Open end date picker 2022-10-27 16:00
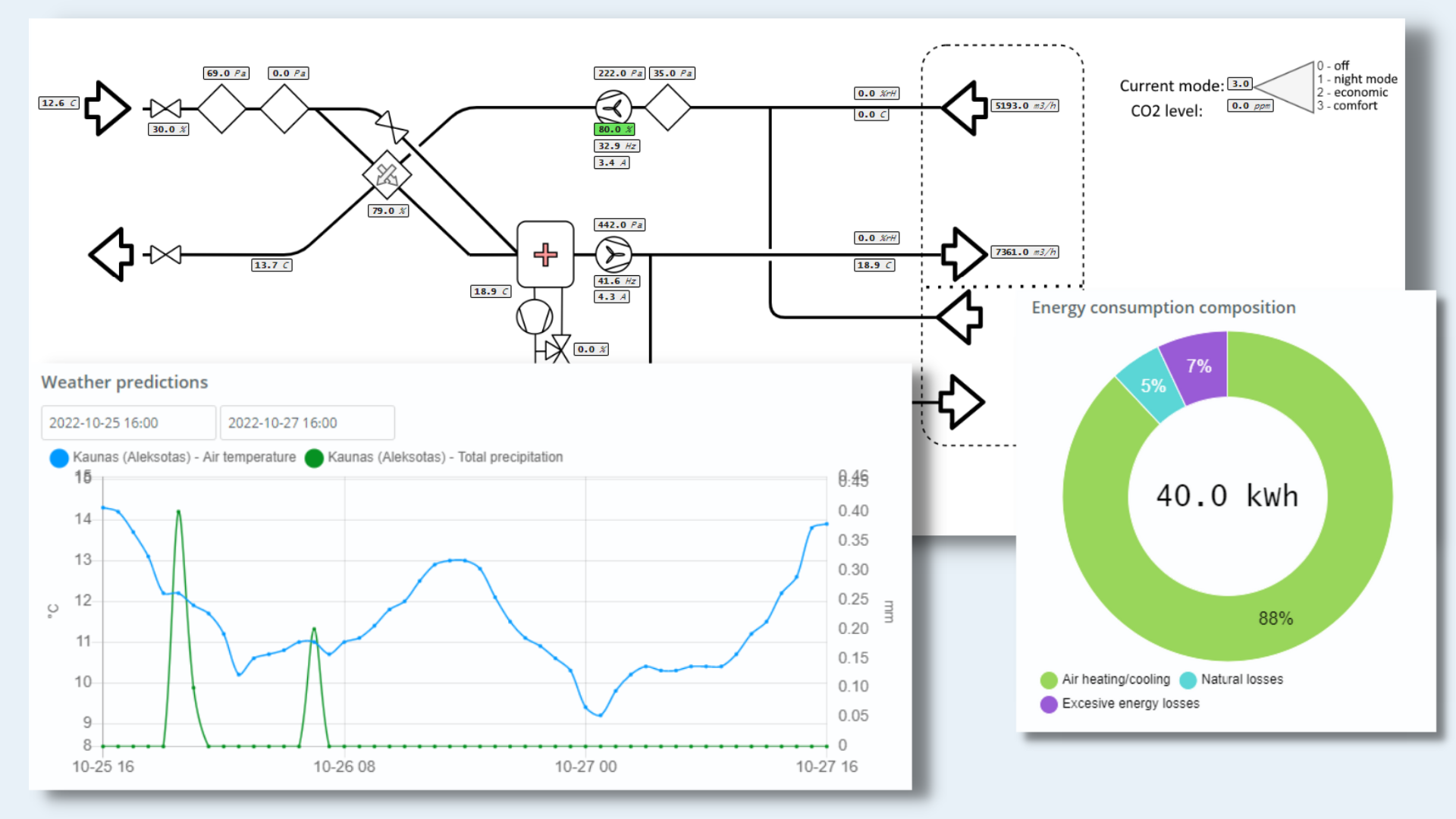 coord(307,423)
